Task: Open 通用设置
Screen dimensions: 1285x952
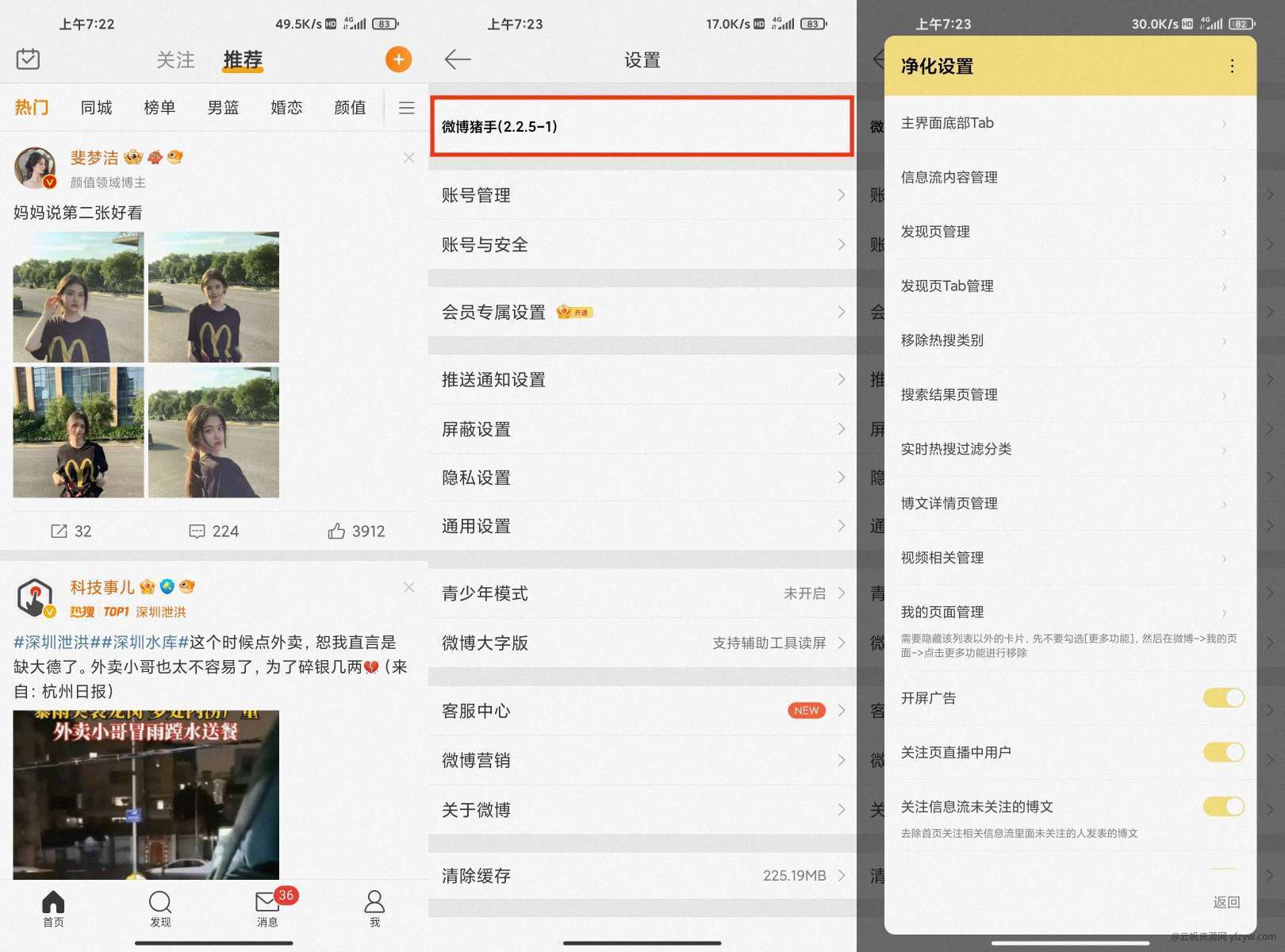Action: click(642, 526)
